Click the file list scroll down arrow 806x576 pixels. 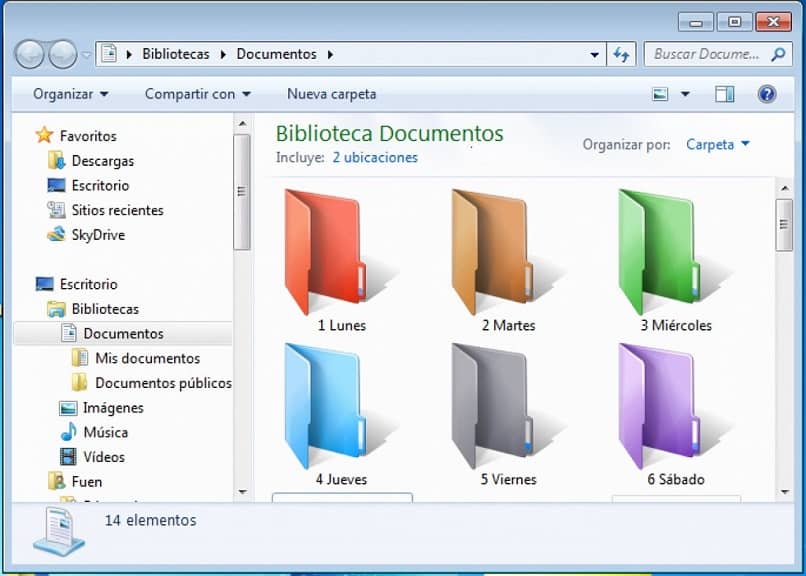784,492
